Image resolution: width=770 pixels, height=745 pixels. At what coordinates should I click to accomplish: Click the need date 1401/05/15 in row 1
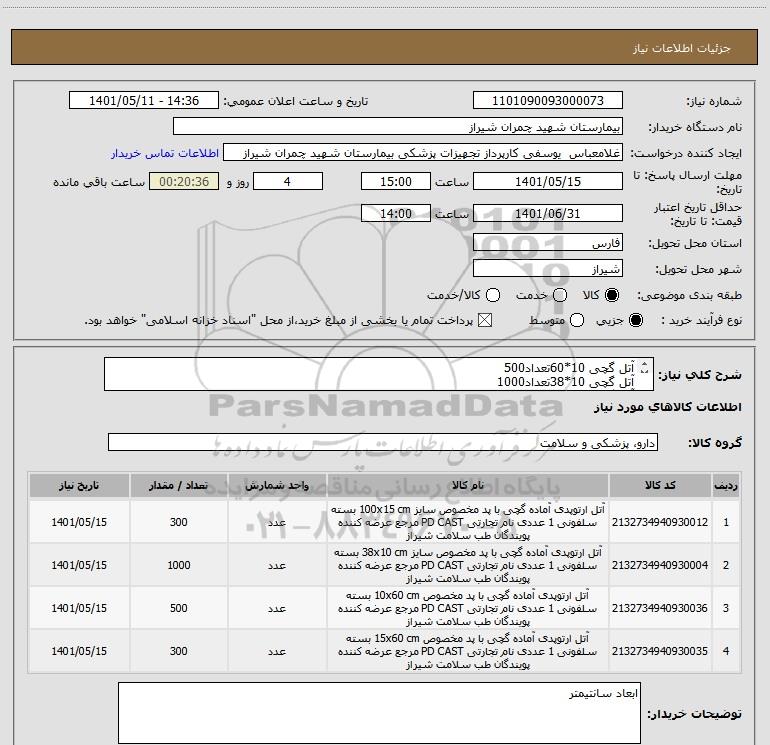(x=79, y=522)
